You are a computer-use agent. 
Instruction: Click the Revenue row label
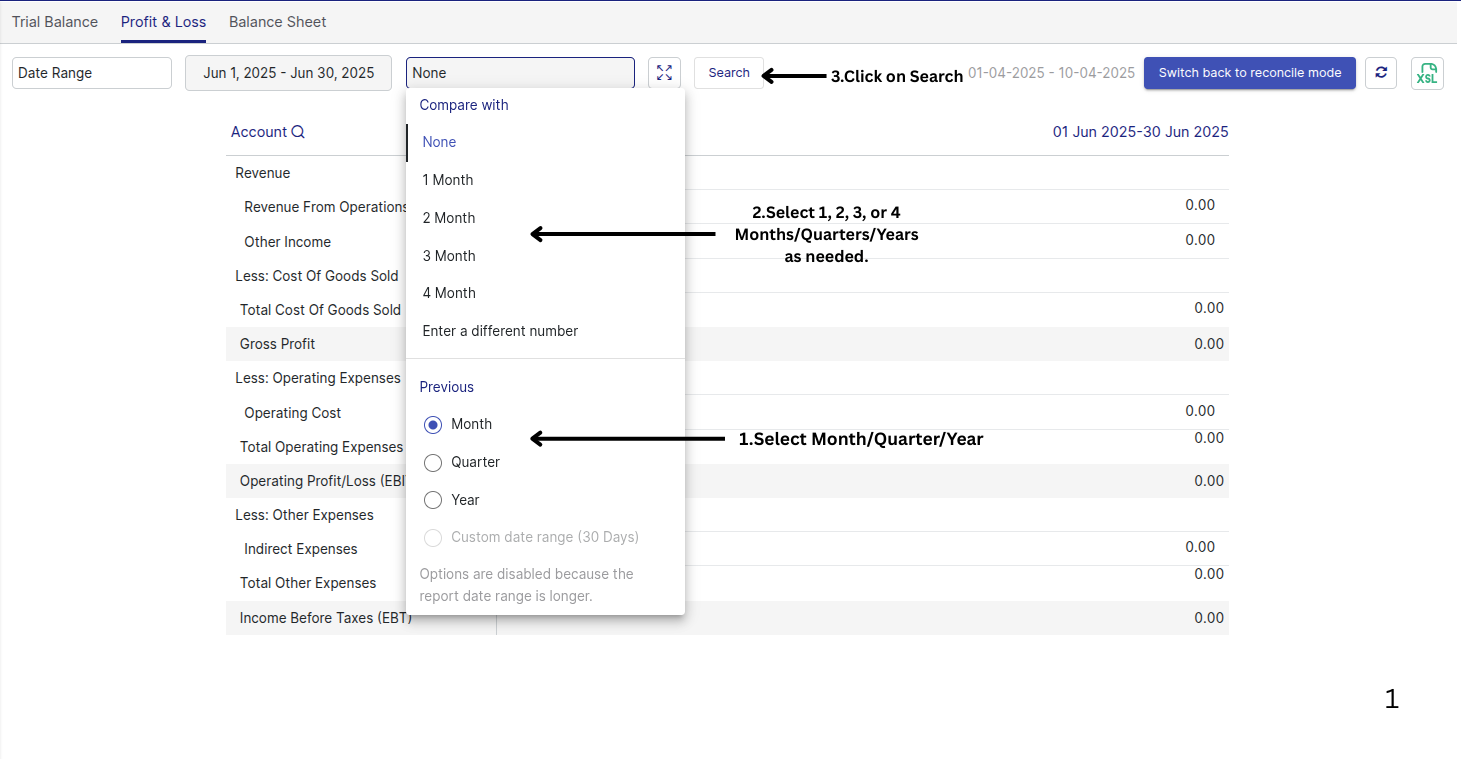click(263, 173)
